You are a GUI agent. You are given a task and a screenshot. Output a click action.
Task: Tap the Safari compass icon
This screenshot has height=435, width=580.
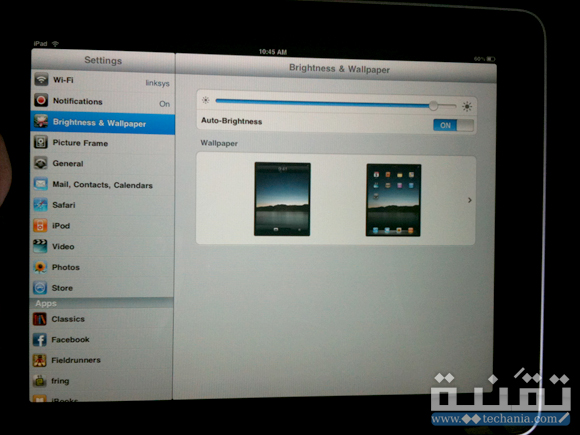(41, 204)
